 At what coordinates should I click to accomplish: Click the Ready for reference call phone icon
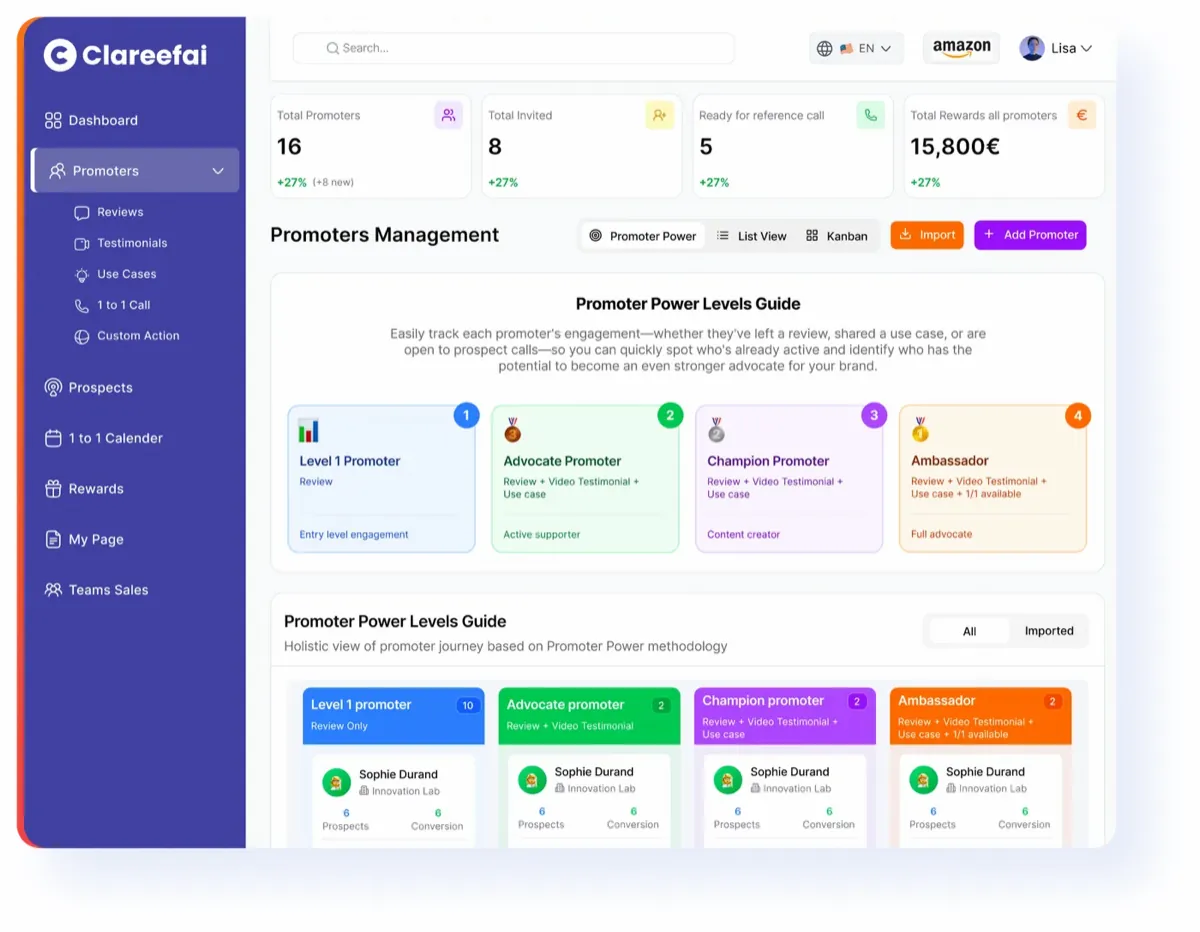(871, 115)
